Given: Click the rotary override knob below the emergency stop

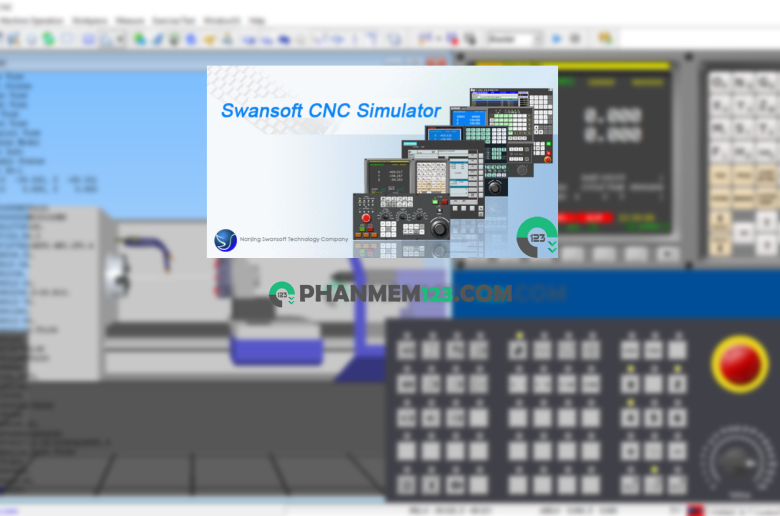Looking at the screenshot, I should coord(738,461).
